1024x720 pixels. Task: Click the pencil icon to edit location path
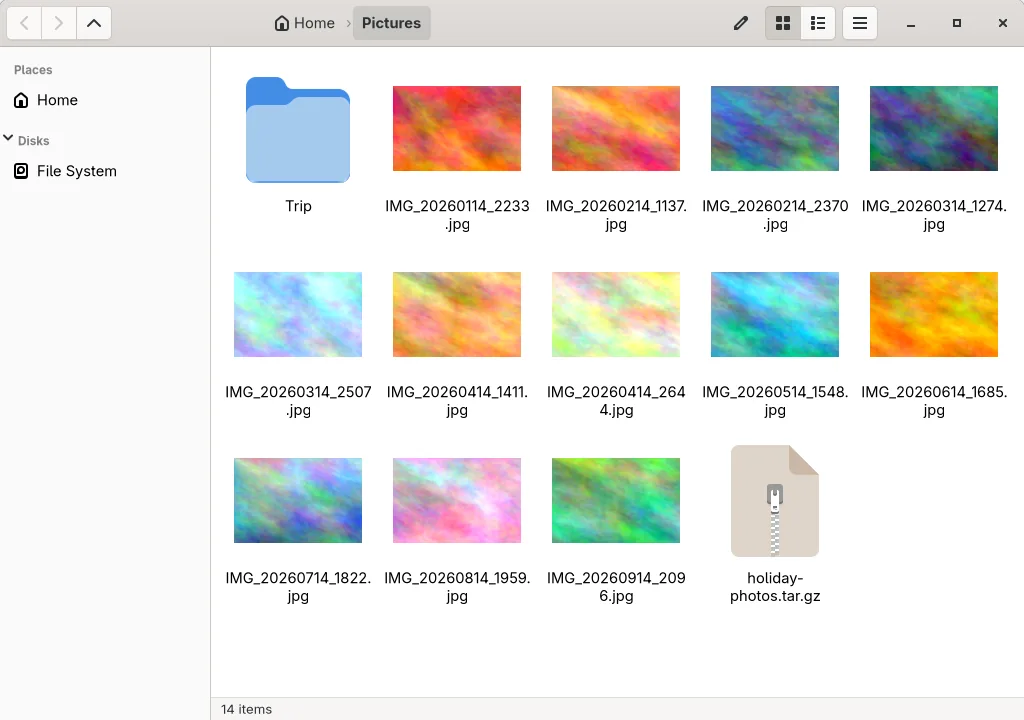point(741,24)
